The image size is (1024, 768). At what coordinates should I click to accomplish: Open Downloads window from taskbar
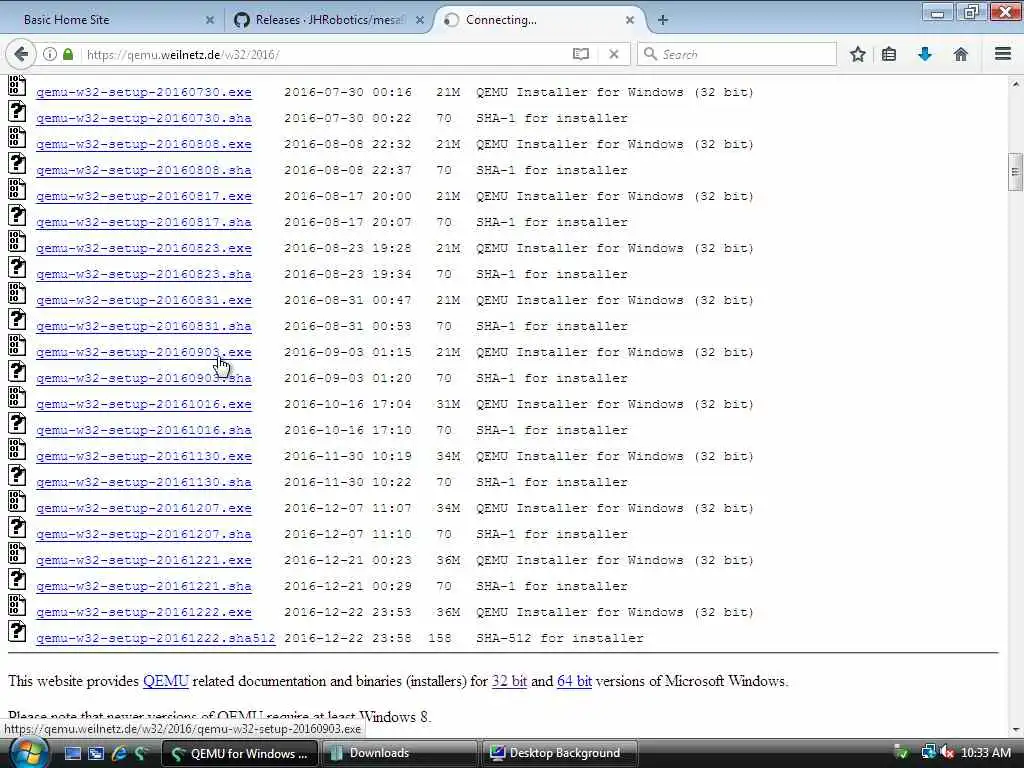pos(399,753)
